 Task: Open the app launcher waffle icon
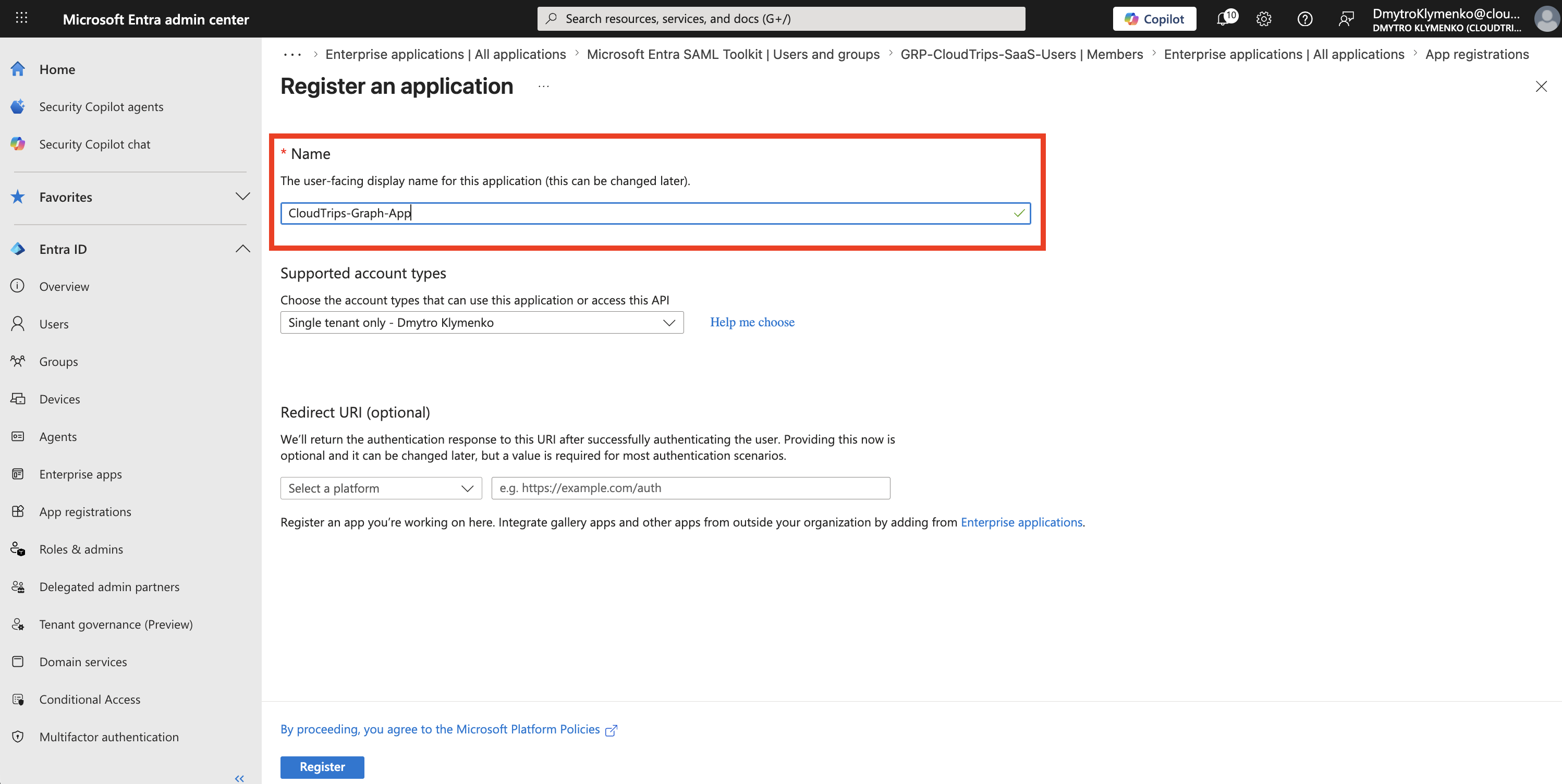click(x=21, y=18)
